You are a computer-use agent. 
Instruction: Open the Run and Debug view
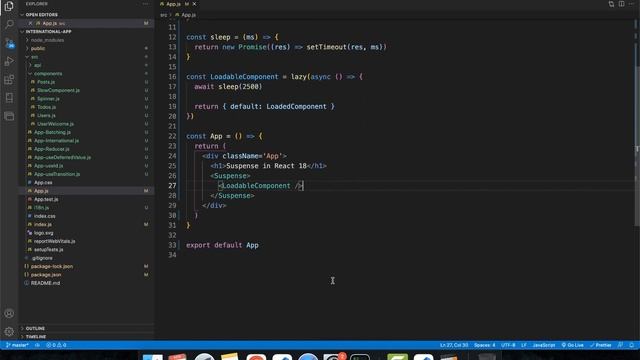point(9,61)
